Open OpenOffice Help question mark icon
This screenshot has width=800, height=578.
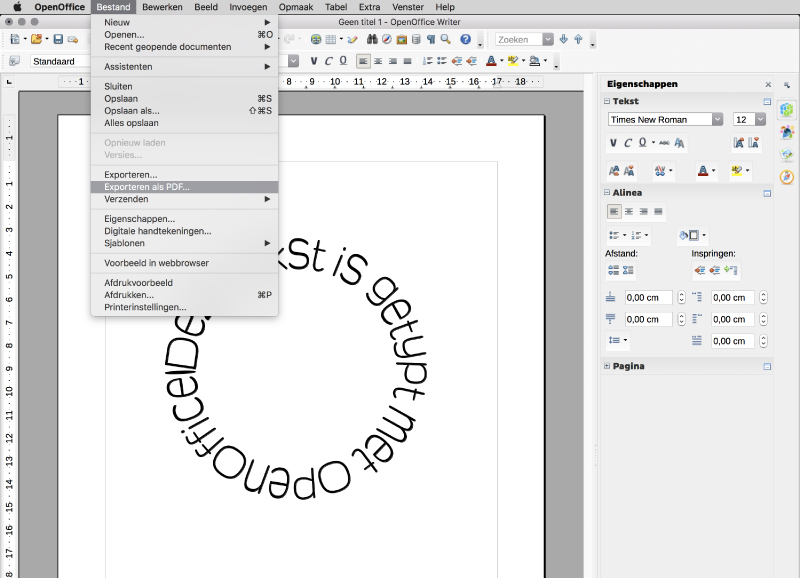(465, 39)
